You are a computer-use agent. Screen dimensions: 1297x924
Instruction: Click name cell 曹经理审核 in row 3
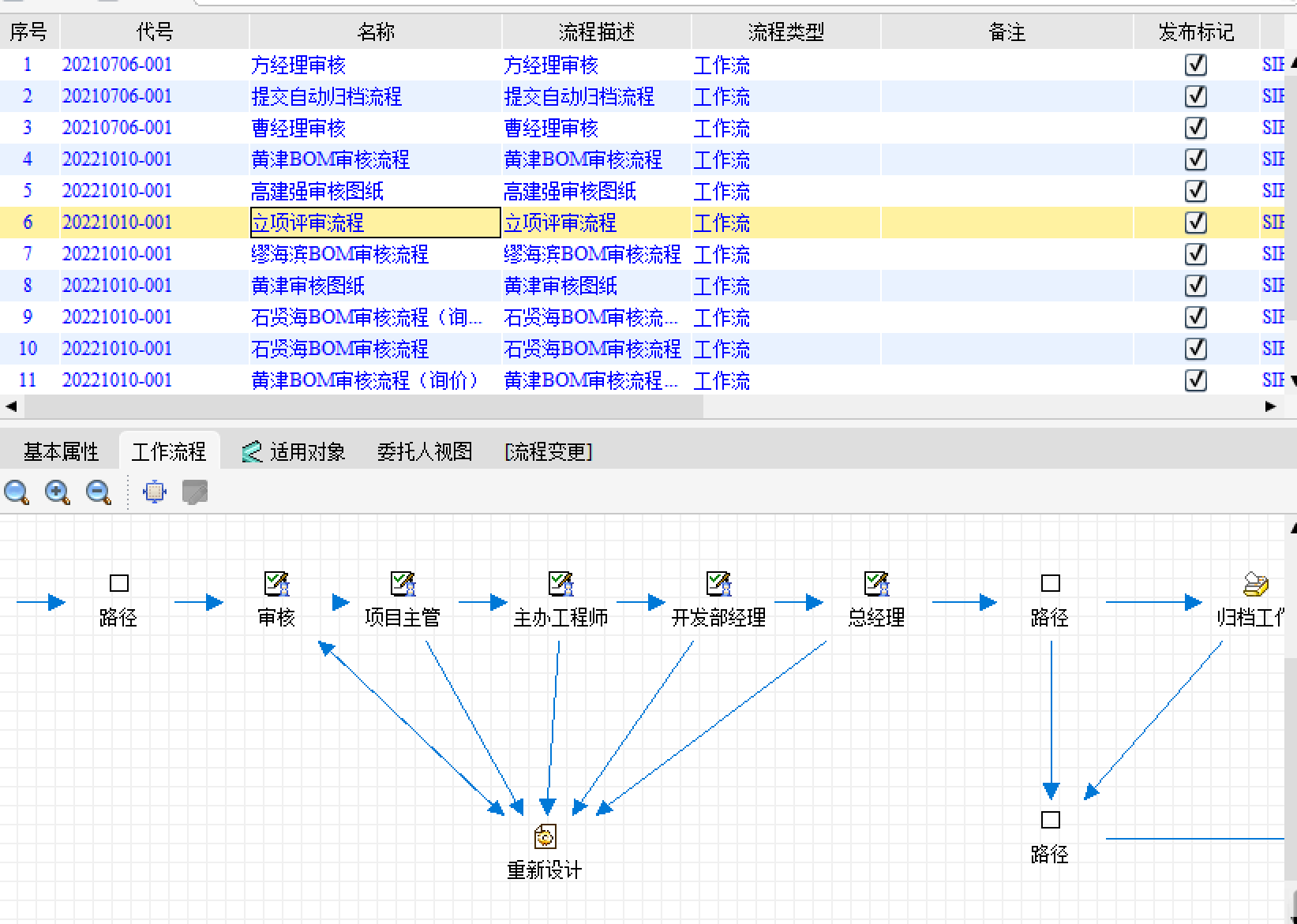(376, 128)
